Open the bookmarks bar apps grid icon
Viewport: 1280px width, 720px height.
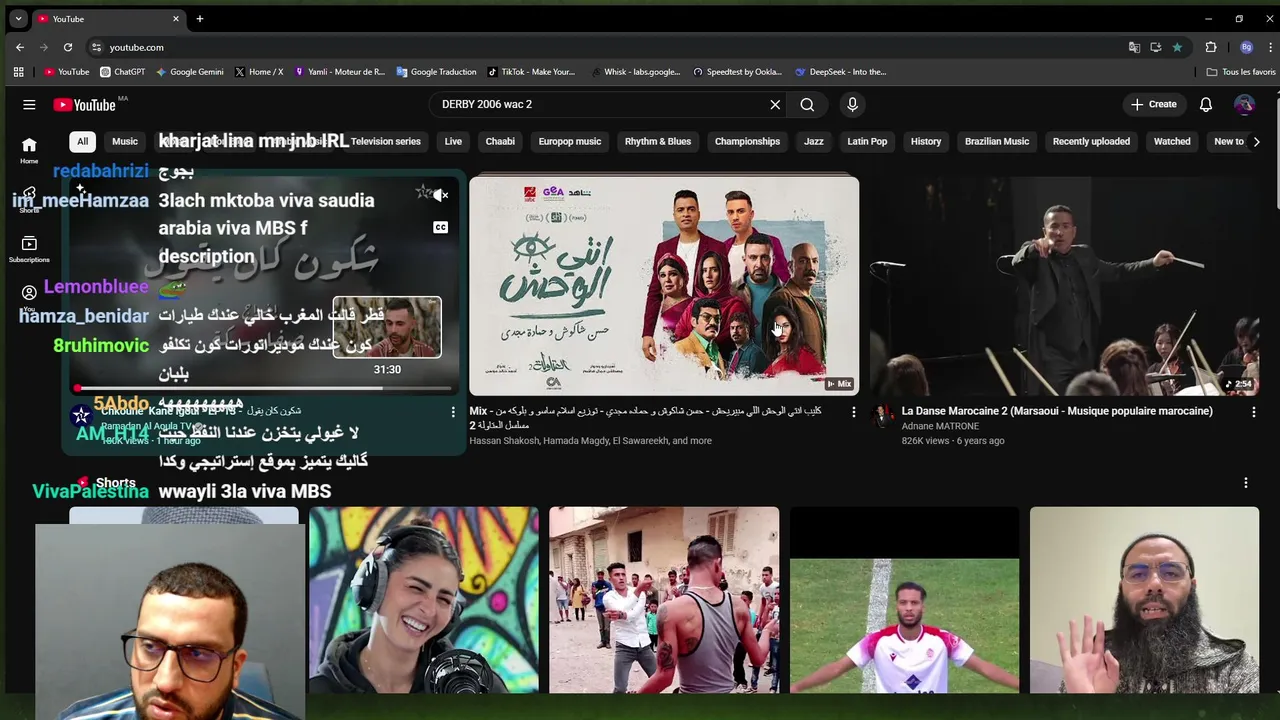click(18, 72)
